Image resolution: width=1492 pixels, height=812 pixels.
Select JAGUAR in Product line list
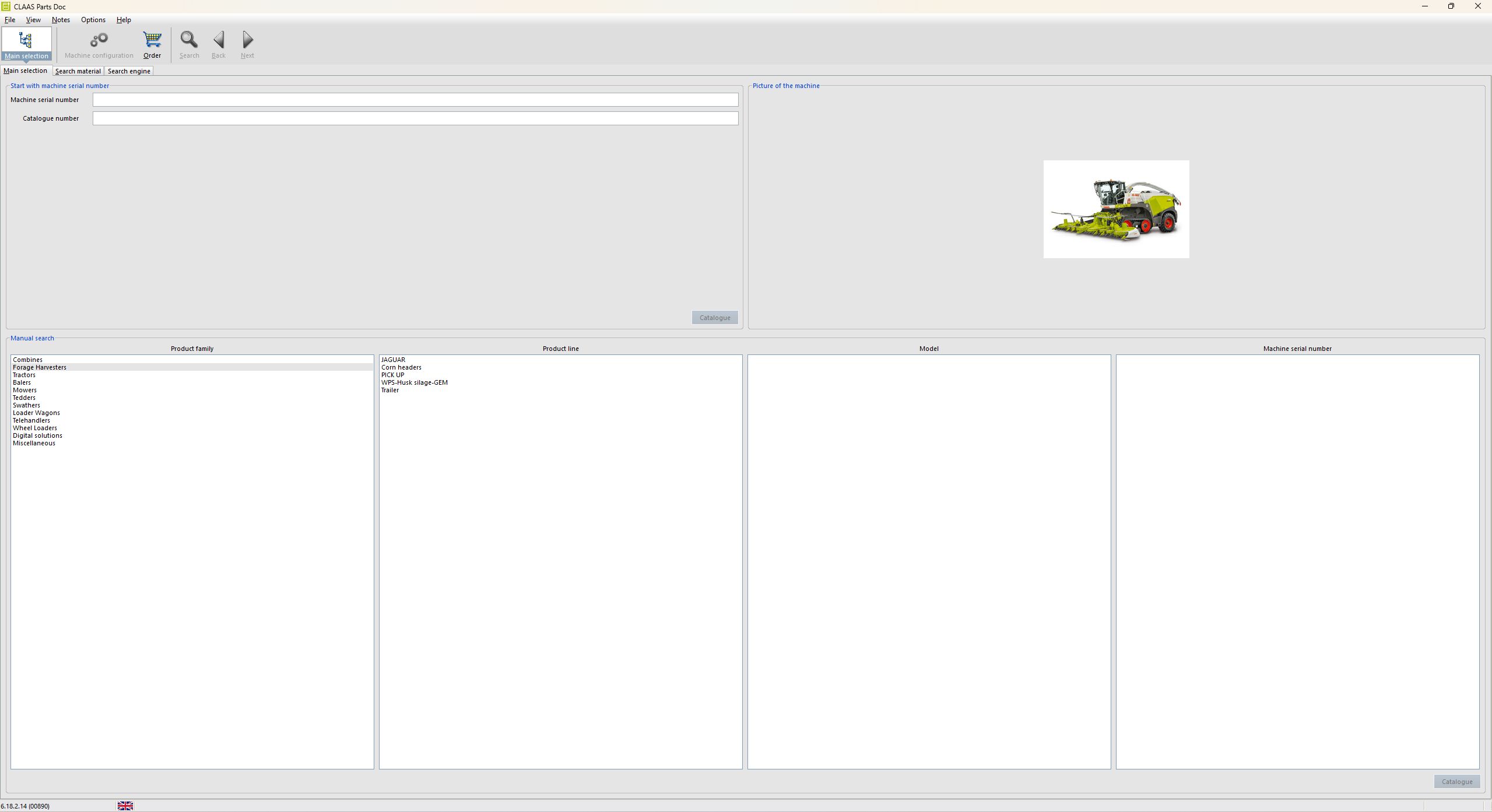pyautogui.click(x=393, y=360)
